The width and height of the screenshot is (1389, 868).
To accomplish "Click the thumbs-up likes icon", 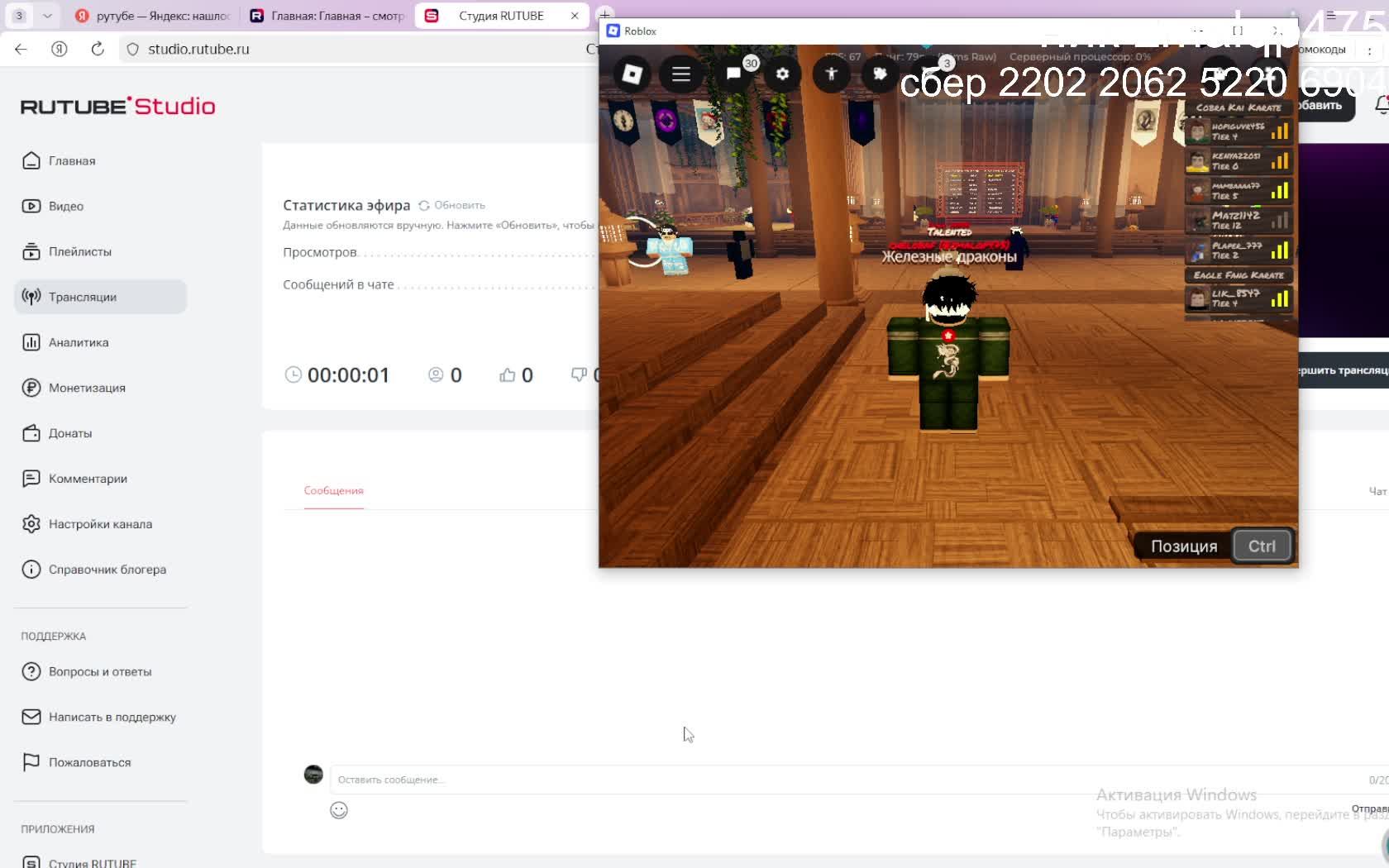I will [508, 375].
